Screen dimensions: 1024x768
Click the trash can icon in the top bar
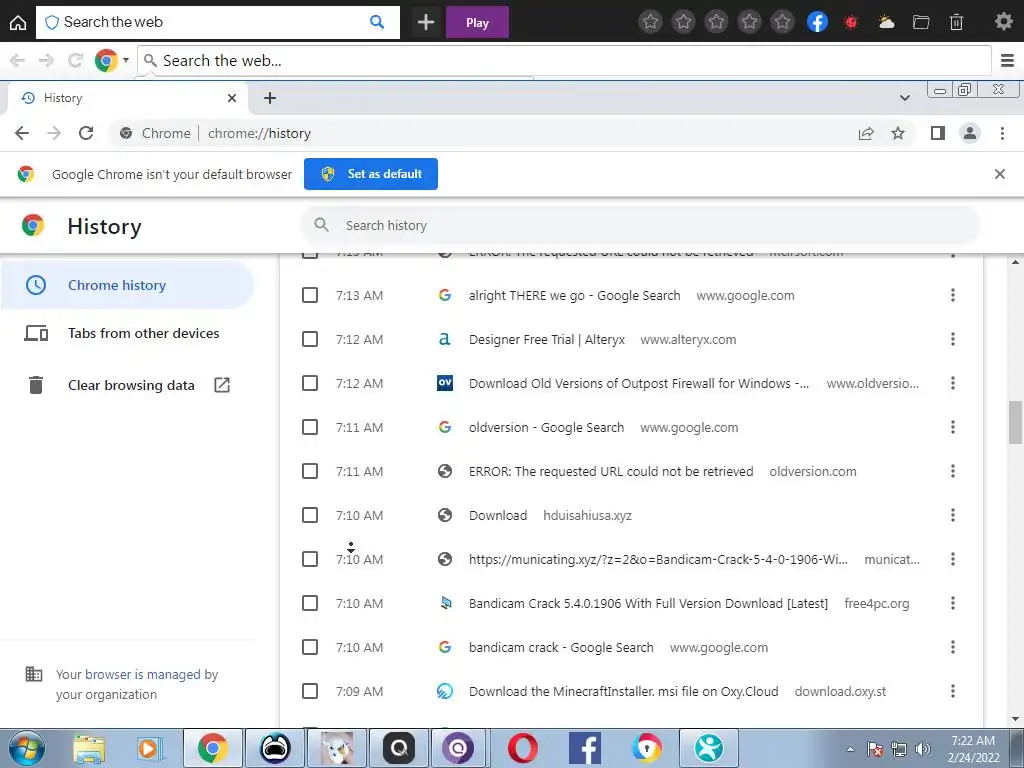point(956,22)
